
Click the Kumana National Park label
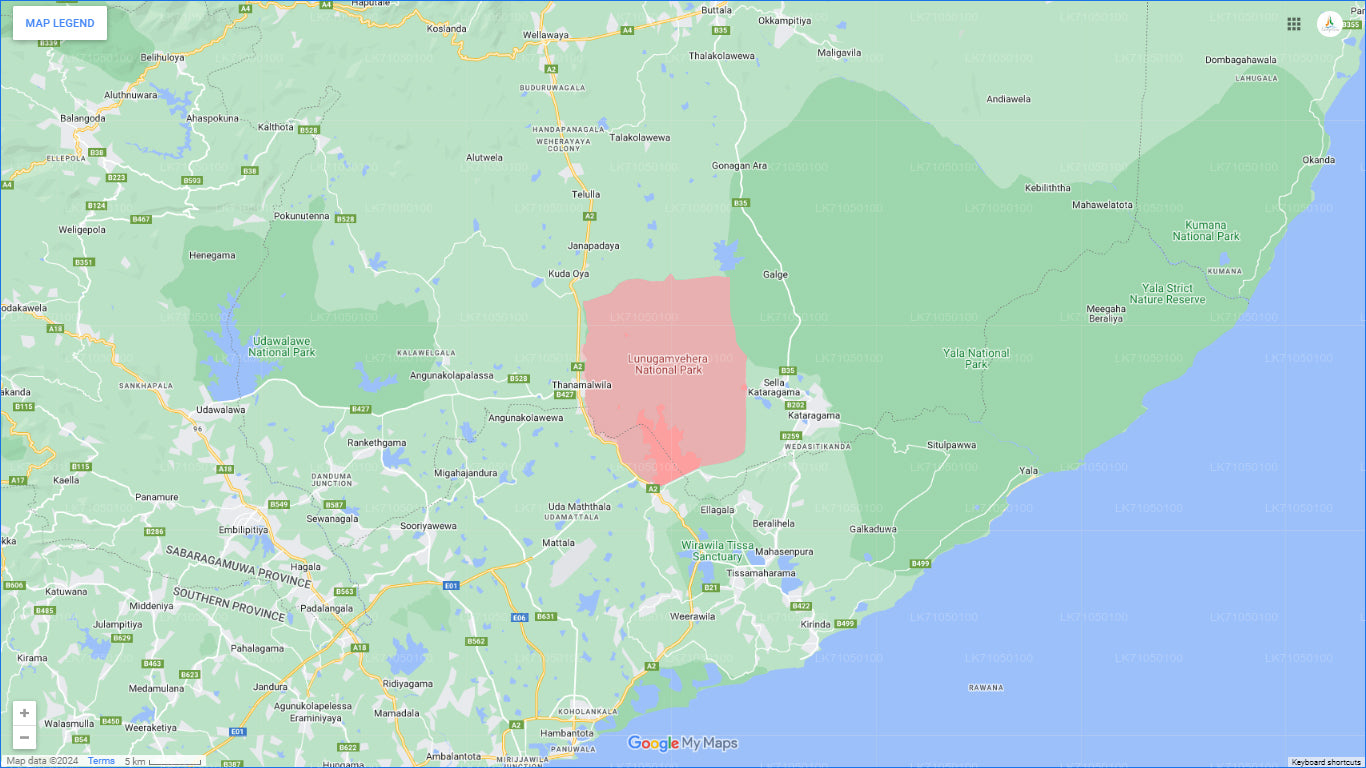click(x=1206, y=230)
